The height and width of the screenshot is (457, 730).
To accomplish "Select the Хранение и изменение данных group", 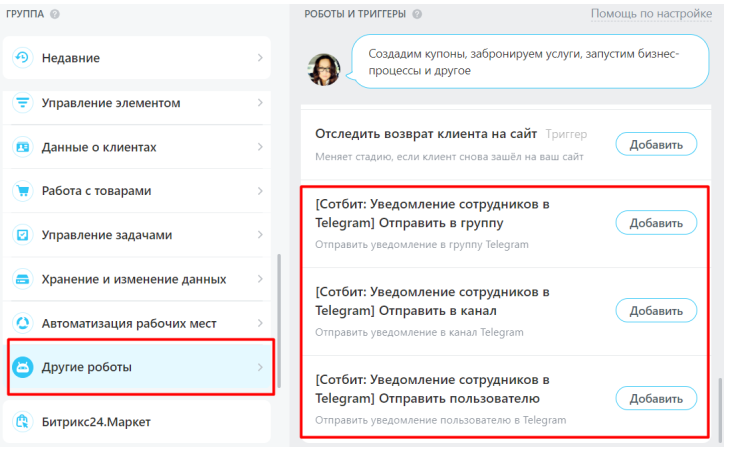I will [137, 279].
